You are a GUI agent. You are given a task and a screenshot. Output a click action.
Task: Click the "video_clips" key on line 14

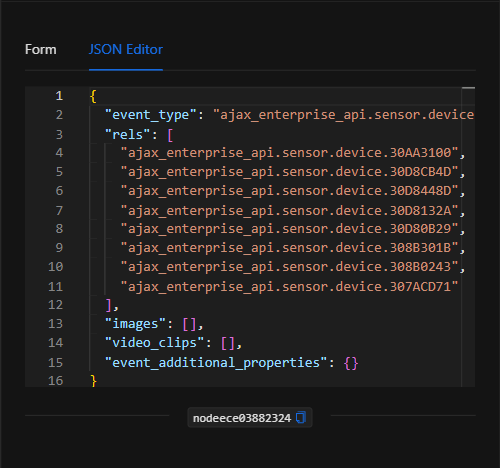pyautogui.click(x=155, y=343)
